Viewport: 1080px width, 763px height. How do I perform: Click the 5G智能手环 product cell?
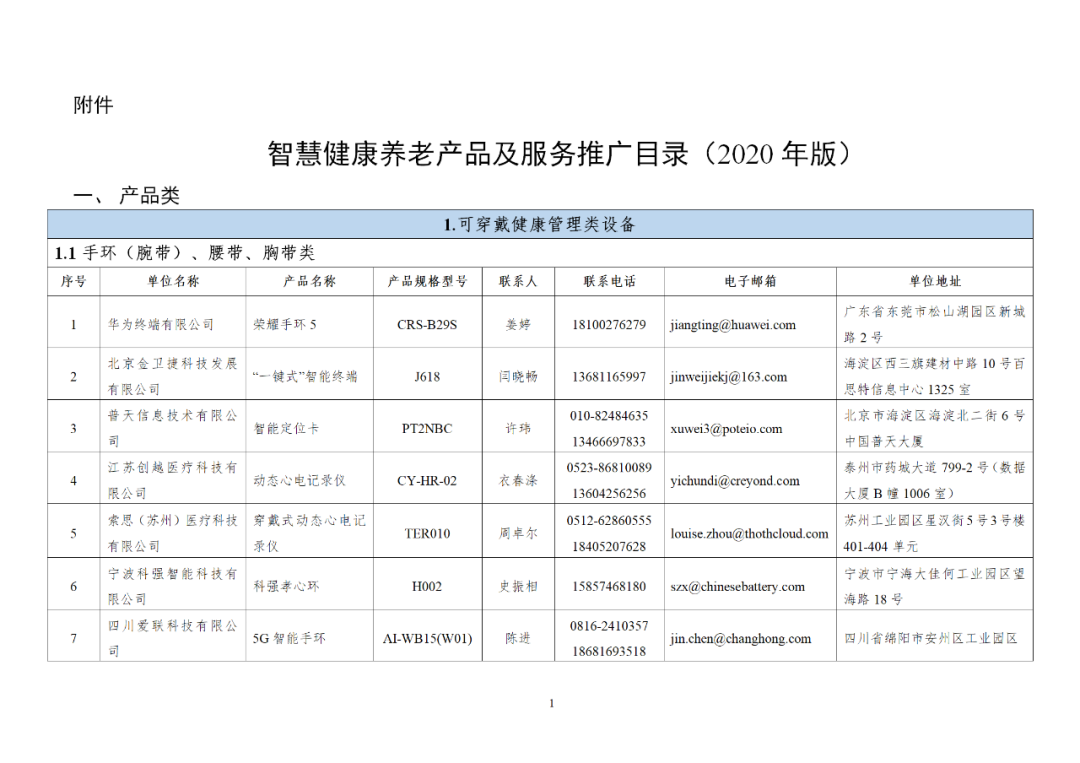[289, 639]
